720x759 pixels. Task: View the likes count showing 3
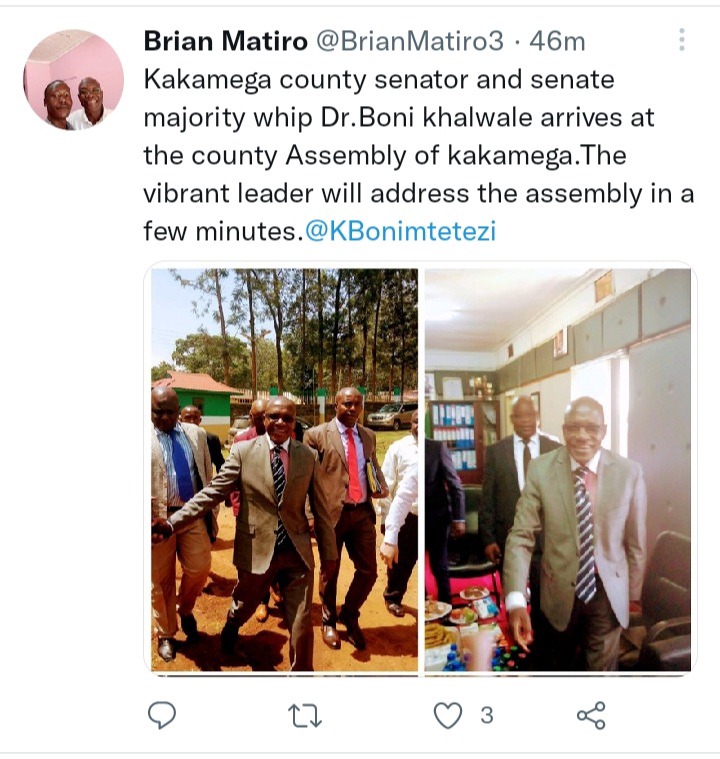(x=487, y=715)
